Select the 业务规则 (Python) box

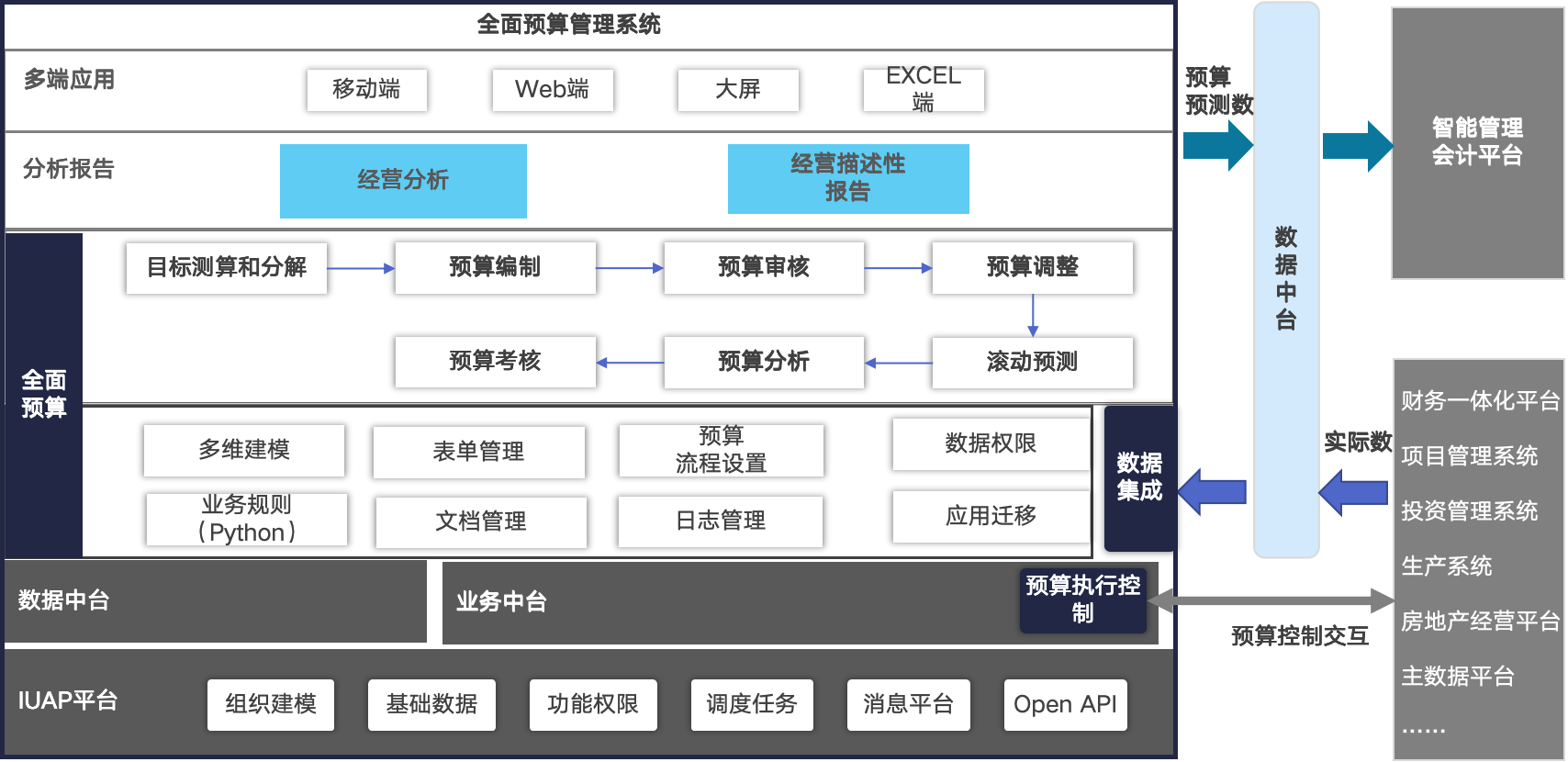[246, 520]
